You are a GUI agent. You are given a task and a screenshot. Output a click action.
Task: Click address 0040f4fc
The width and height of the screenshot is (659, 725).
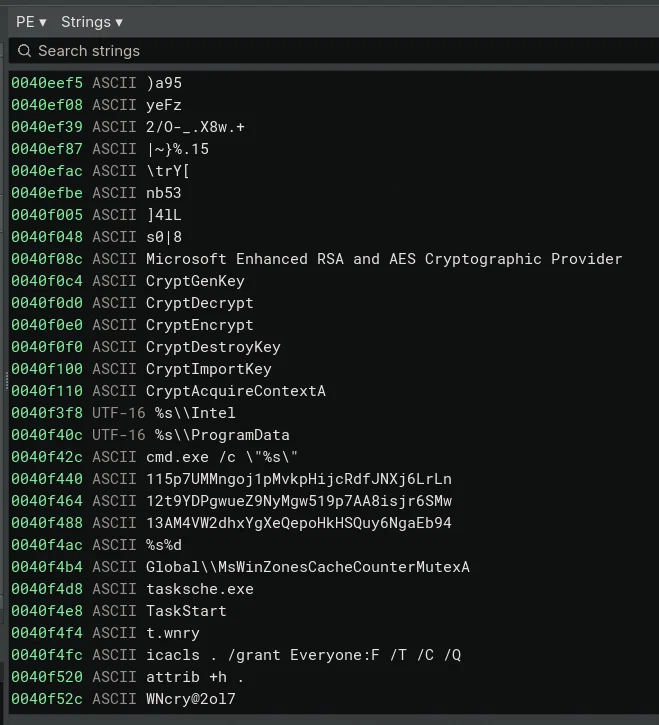(47, 655)
